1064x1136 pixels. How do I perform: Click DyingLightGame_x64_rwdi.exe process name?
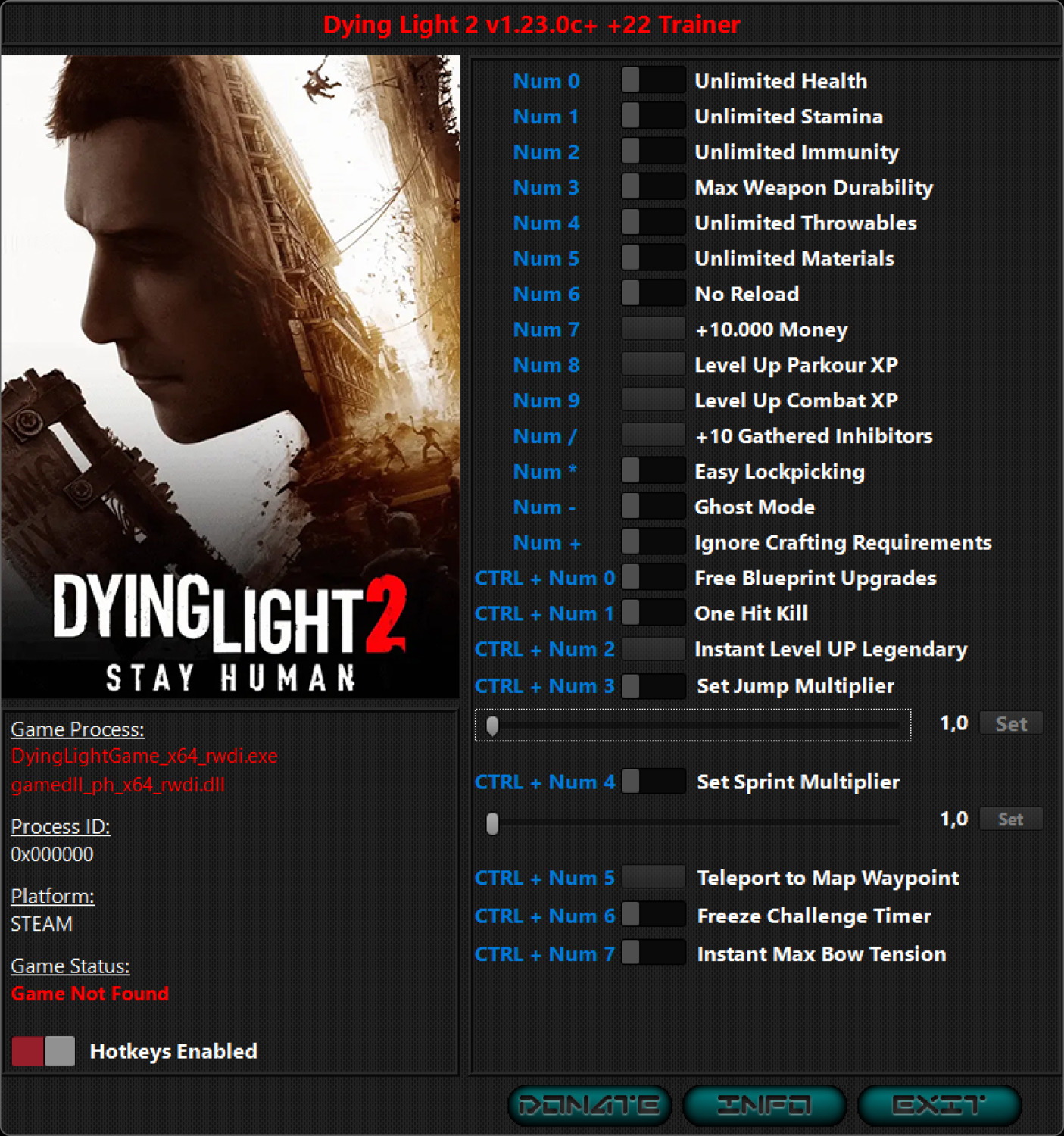(x=144, y=756)
